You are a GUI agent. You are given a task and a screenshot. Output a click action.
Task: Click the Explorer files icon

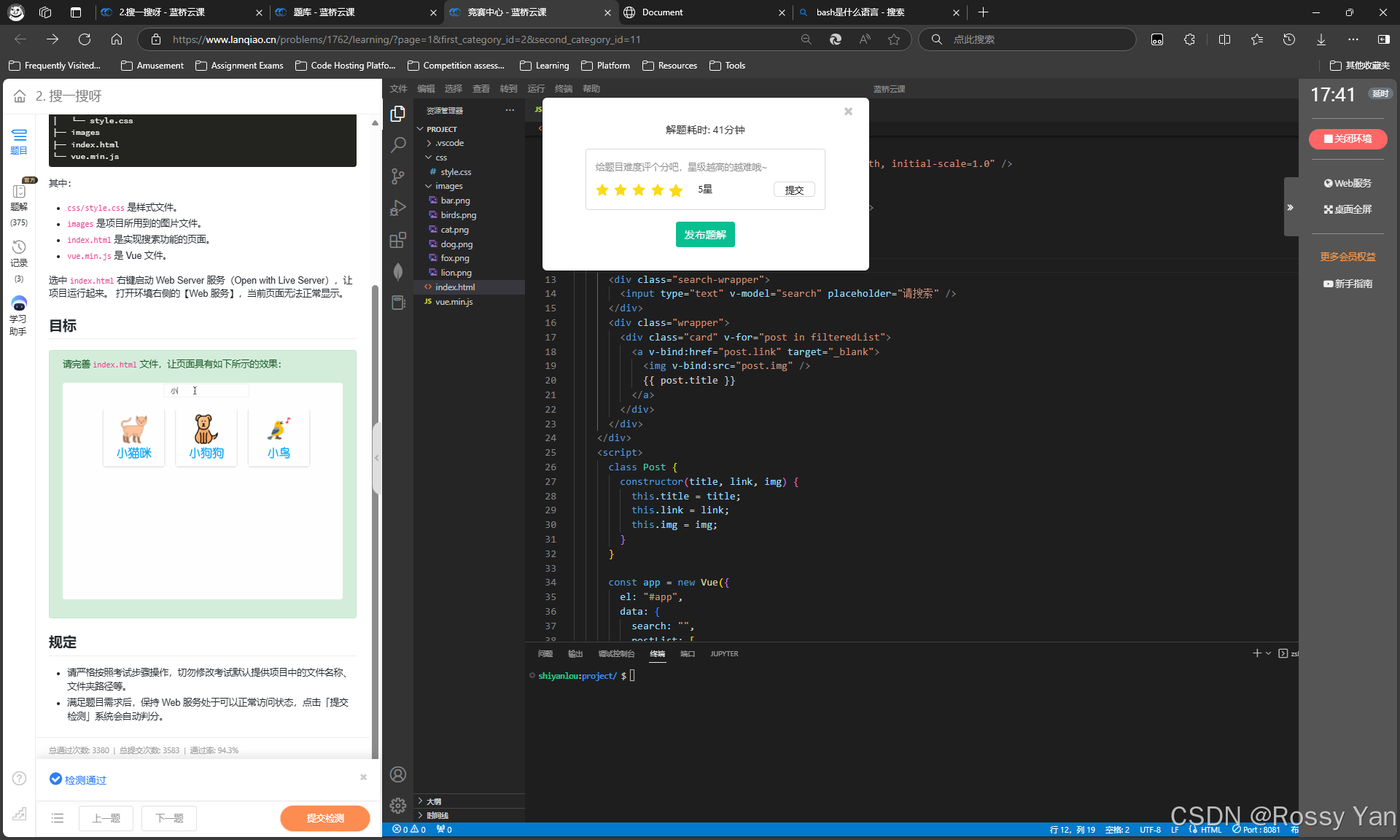(398, 114)
